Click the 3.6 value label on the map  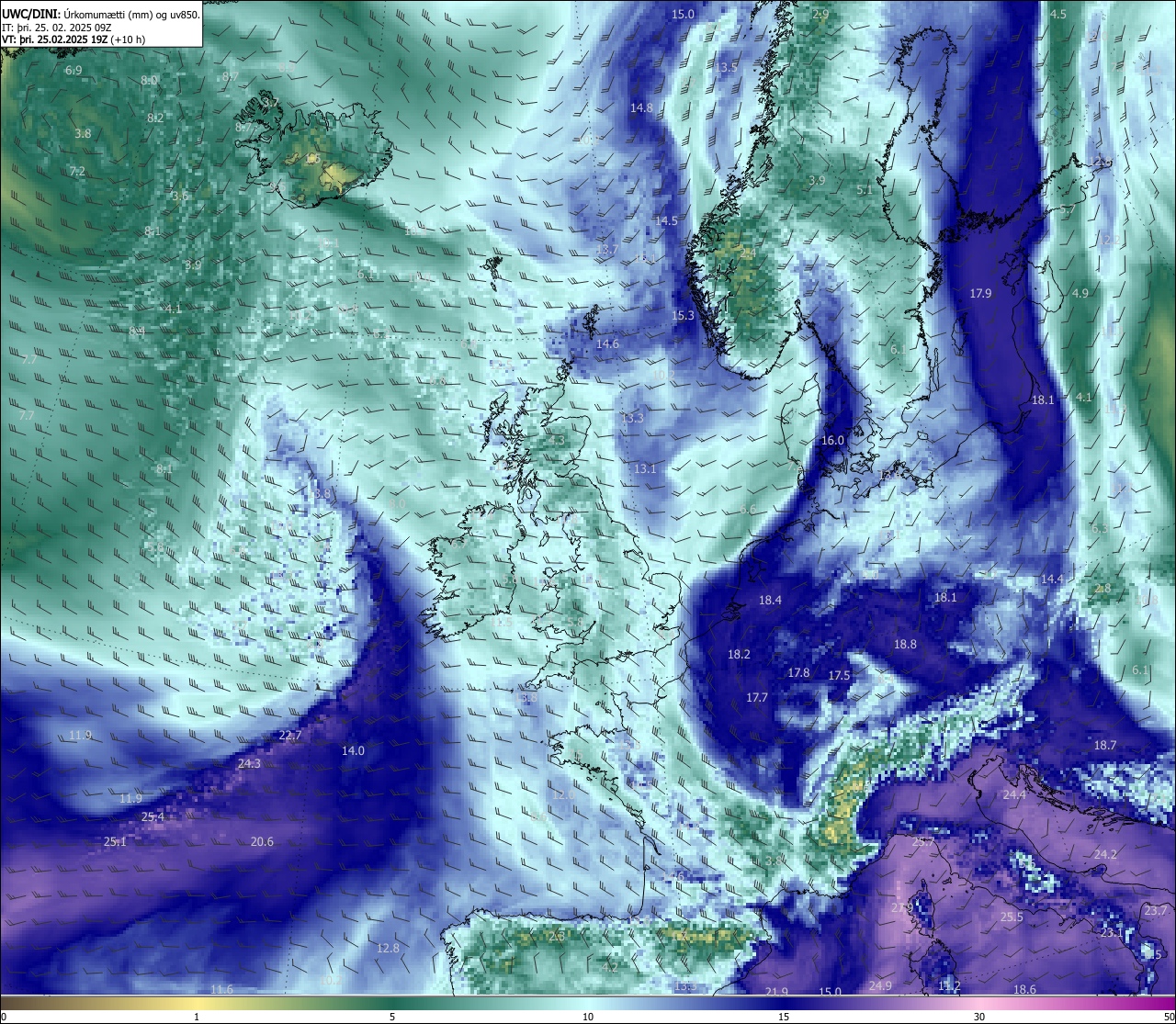(x=180, y=197)
